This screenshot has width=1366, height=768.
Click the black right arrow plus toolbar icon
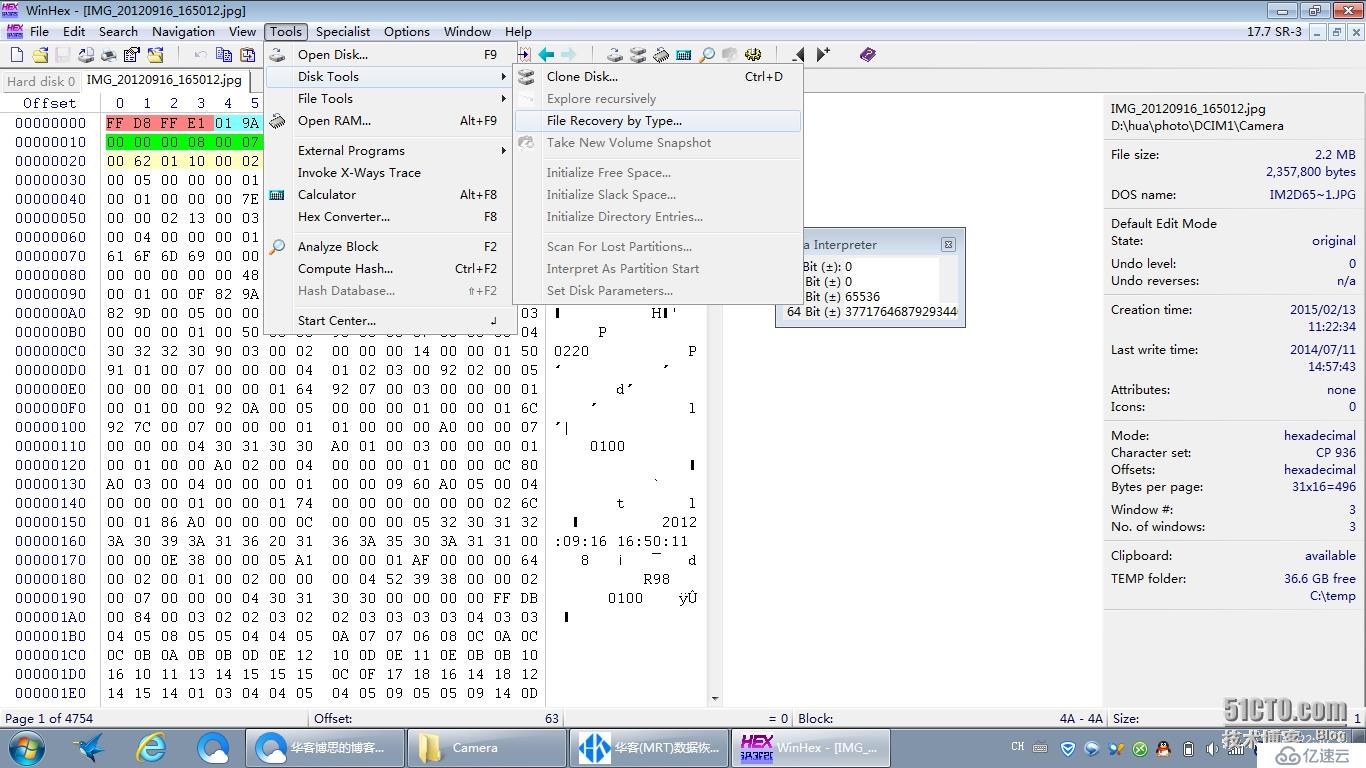coord(822,55)
